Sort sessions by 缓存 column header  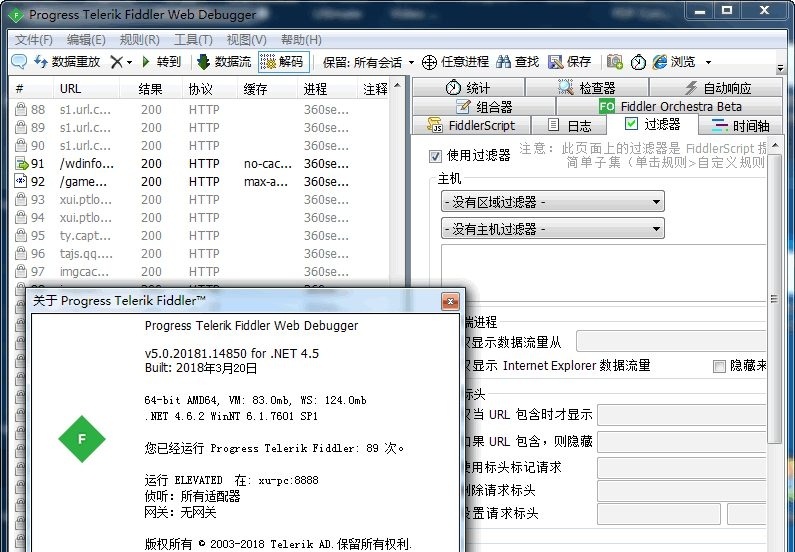[x=267, y=89]
